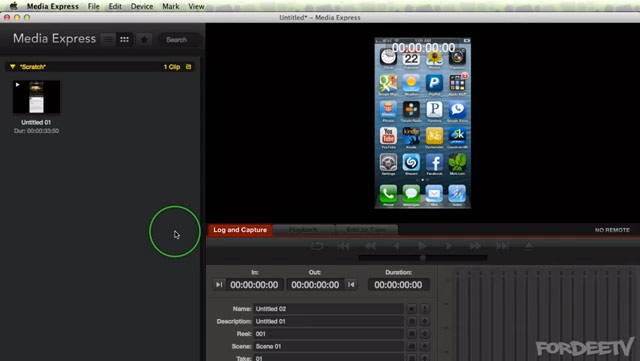Screen dimensions: 640x361
Task: Click the plus button on Scene row
Action: pos(424,347)
